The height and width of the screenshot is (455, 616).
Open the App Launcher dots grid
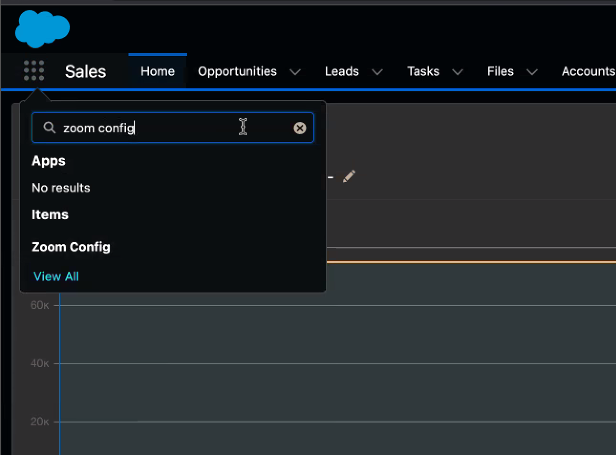pos(34,71)
